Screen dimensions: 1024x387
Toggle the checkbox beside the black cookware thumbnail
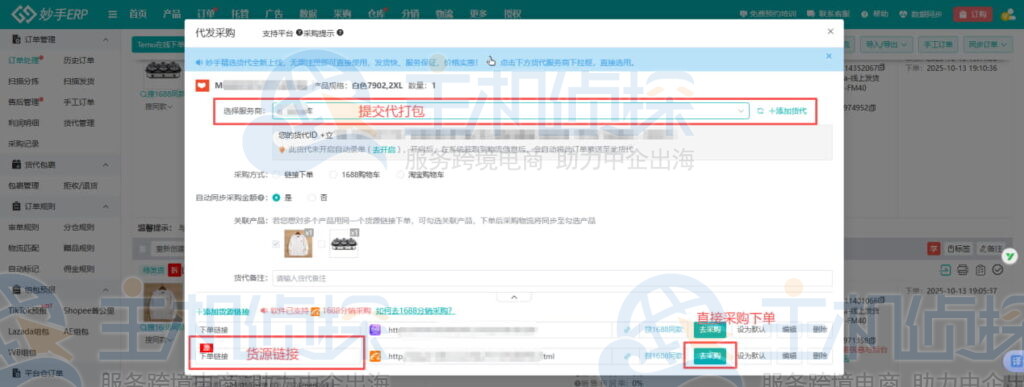point(321,244)
